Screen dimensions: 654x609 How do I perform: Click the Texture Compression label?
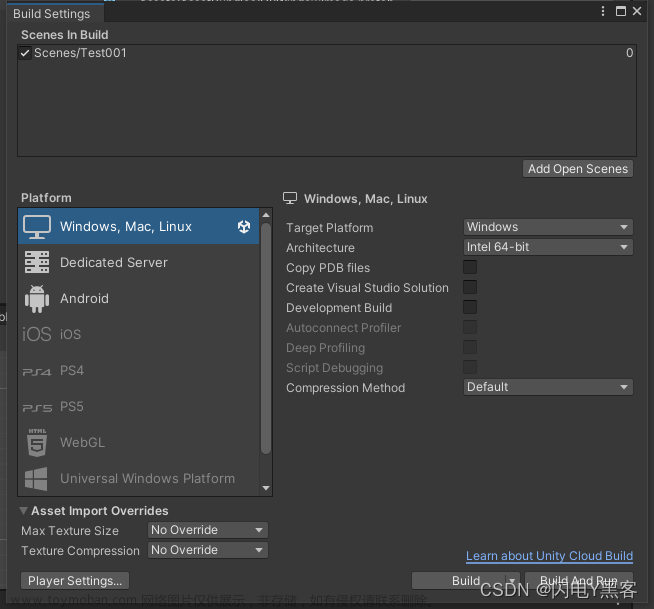click(x=80, y=551)
